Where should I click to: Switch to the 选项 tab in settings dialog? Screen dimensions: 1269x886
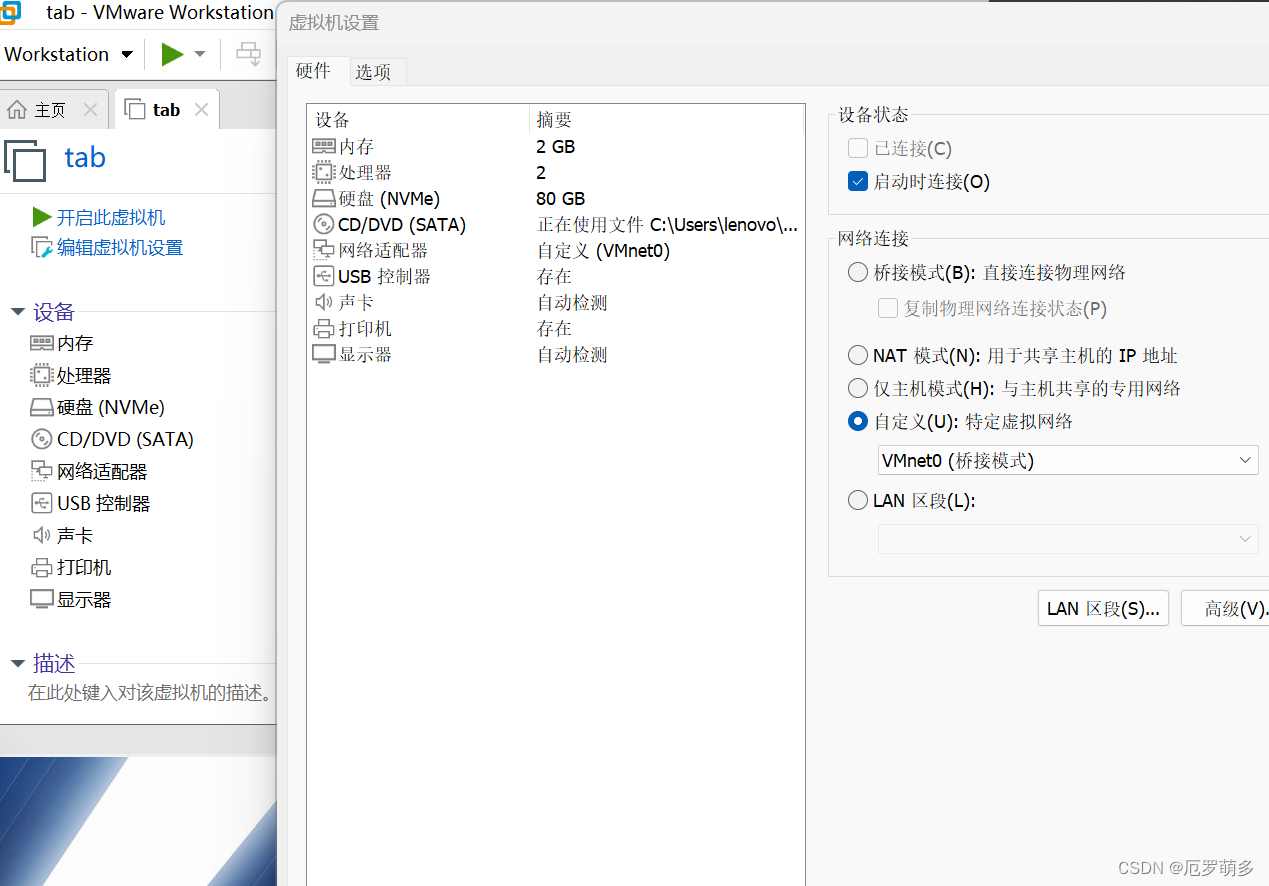[373, 72]
